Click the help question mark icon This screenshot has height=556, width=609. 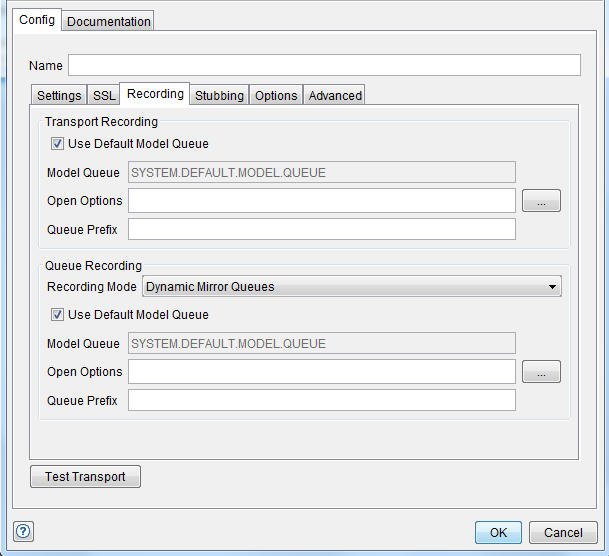pyautogui.click(x=24, y=531)
